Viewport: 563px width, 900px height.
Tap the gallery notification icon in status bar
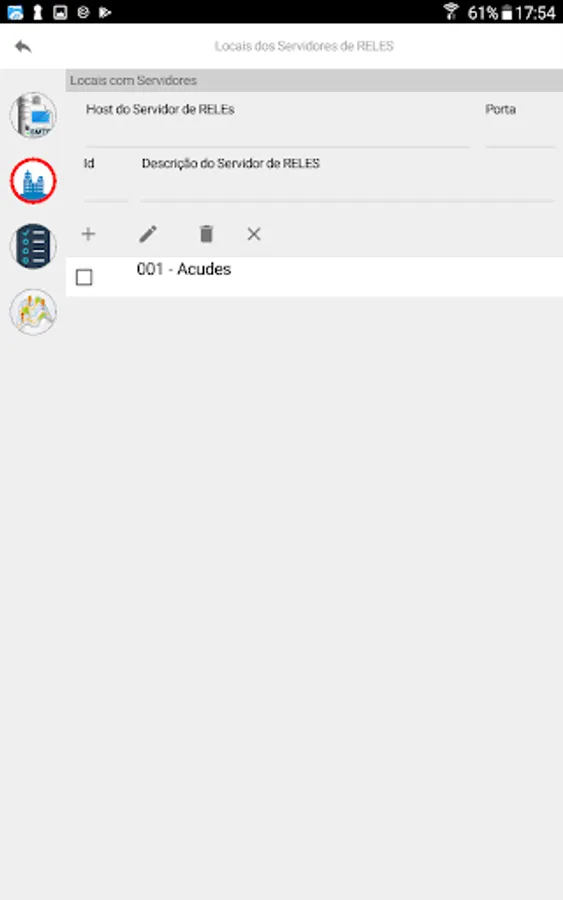coord(60,12)
